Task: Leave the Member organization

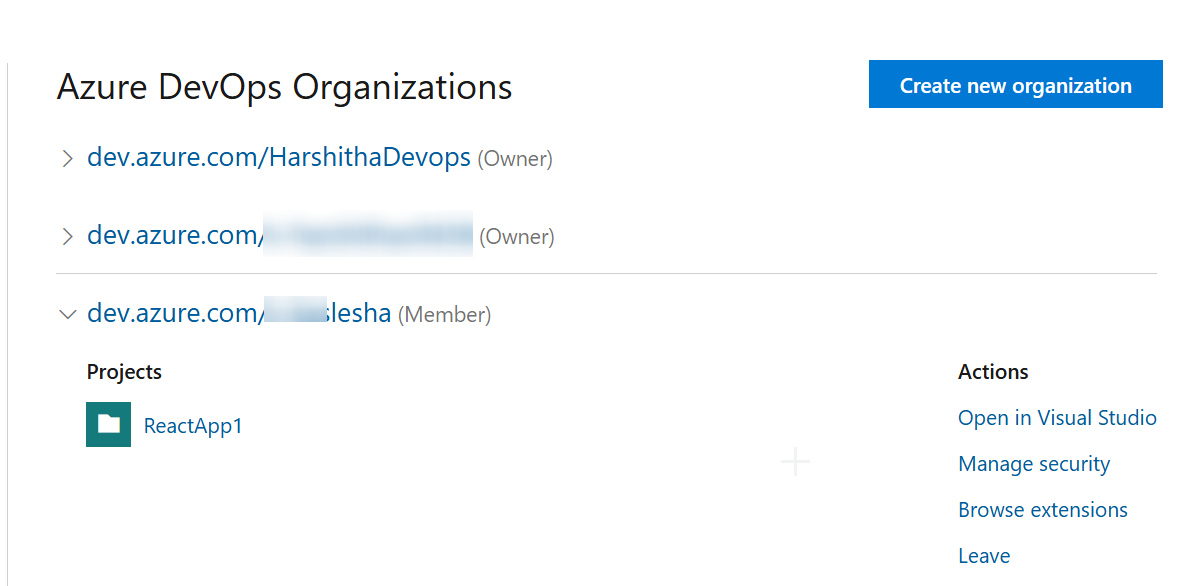Action: (x=983, y=555)
